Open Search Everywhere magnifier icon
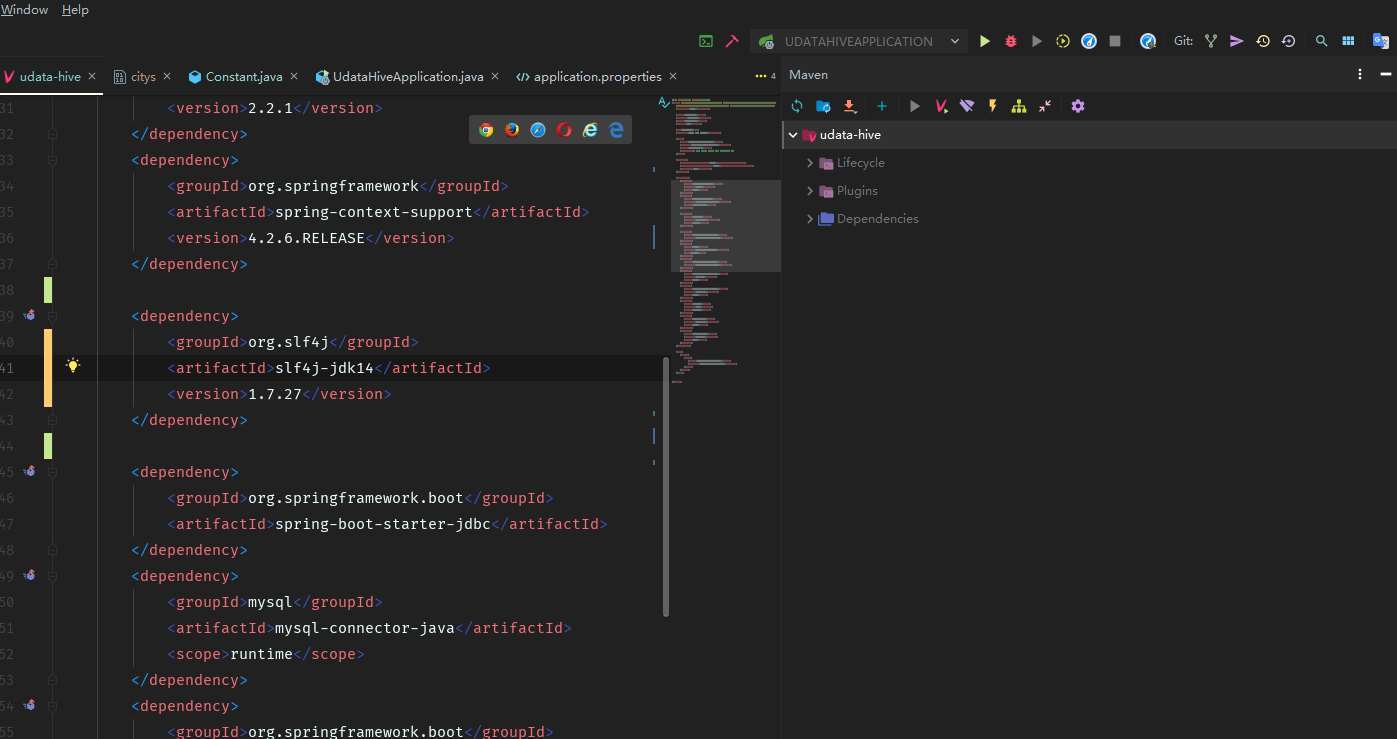Screen dimensions: 1397x739 click(1322, 41)
